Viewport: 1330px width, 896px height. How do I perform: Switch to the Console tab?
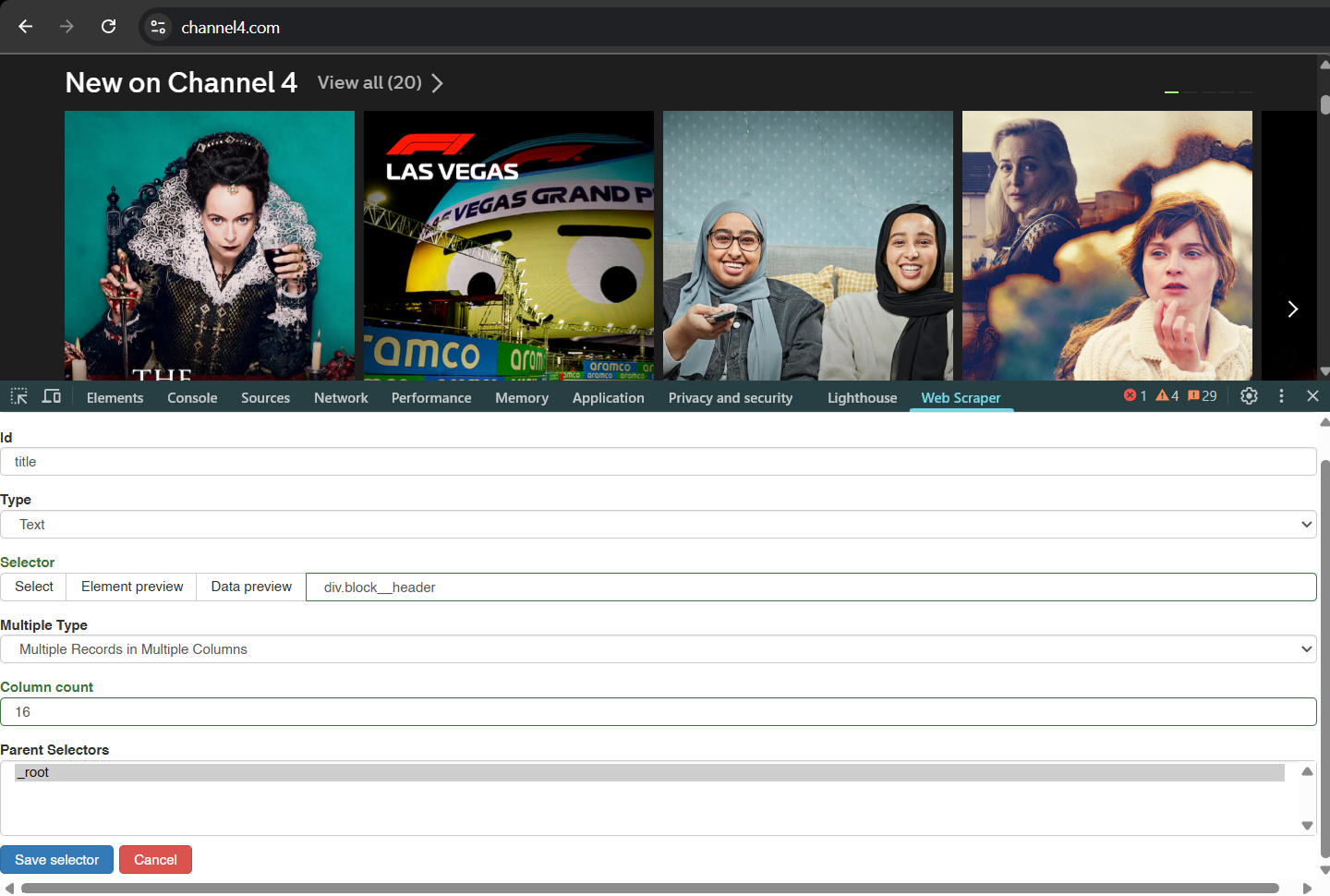click(x=192, y=398)
